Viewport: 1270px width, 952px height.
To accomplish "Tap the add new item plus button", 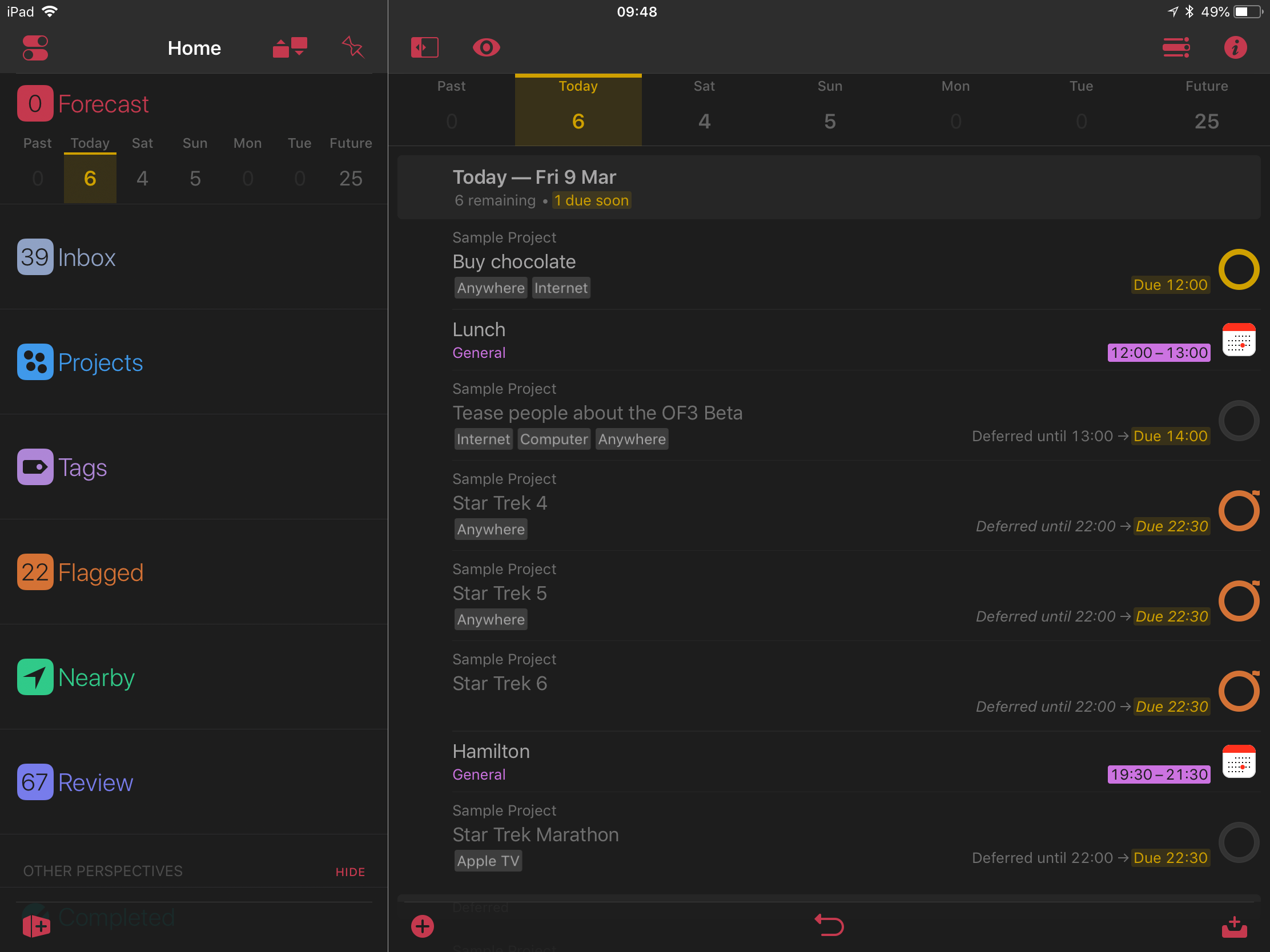I will [422, 926].
